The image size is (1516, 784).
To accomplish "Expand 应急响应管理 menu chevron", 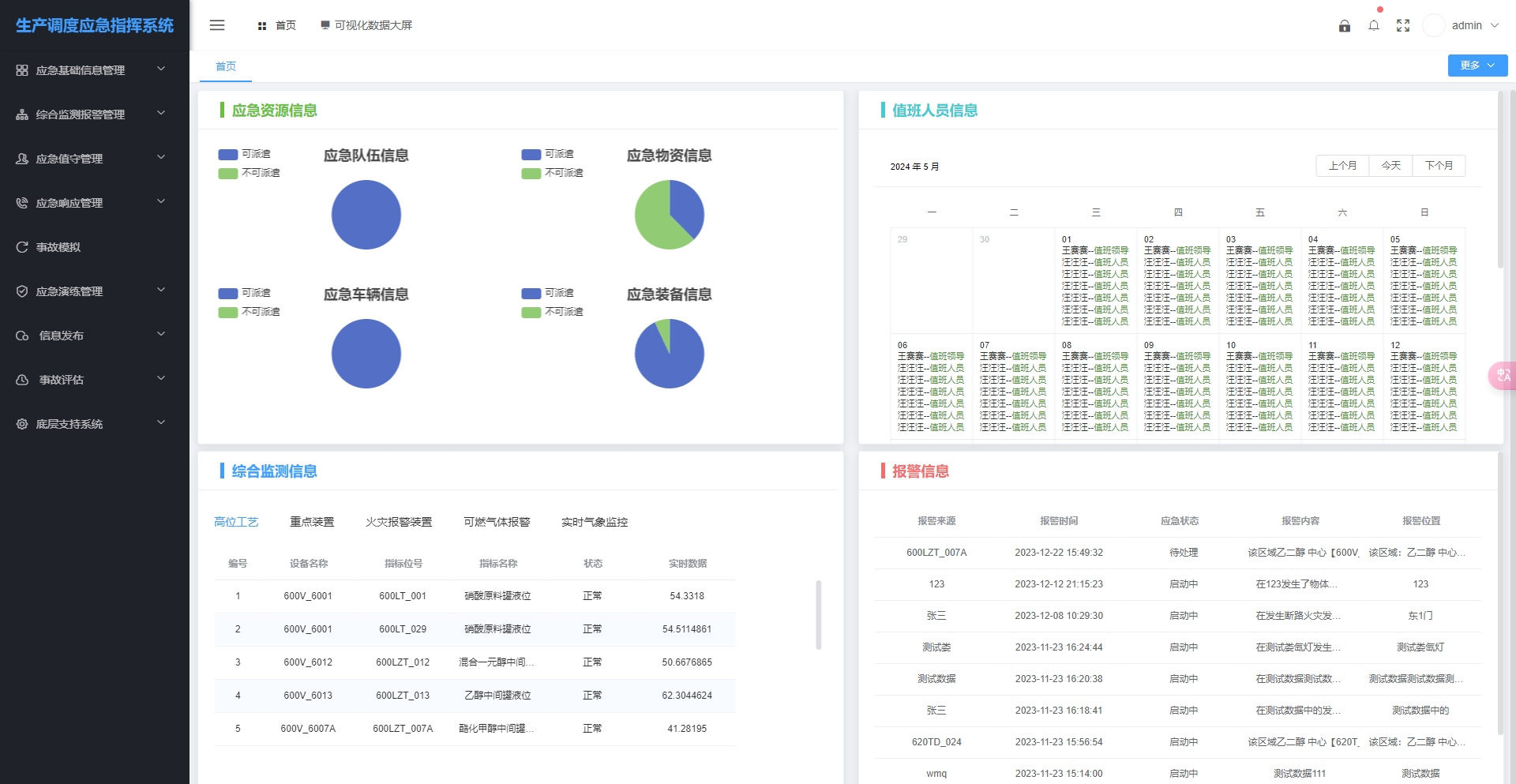I will tap(161, 201).
